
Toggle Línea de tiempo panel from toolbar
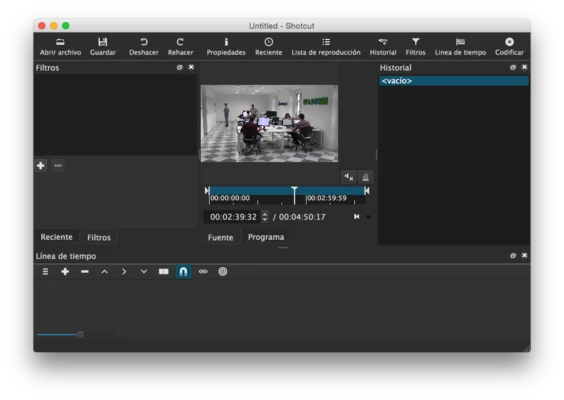(460, 47)
